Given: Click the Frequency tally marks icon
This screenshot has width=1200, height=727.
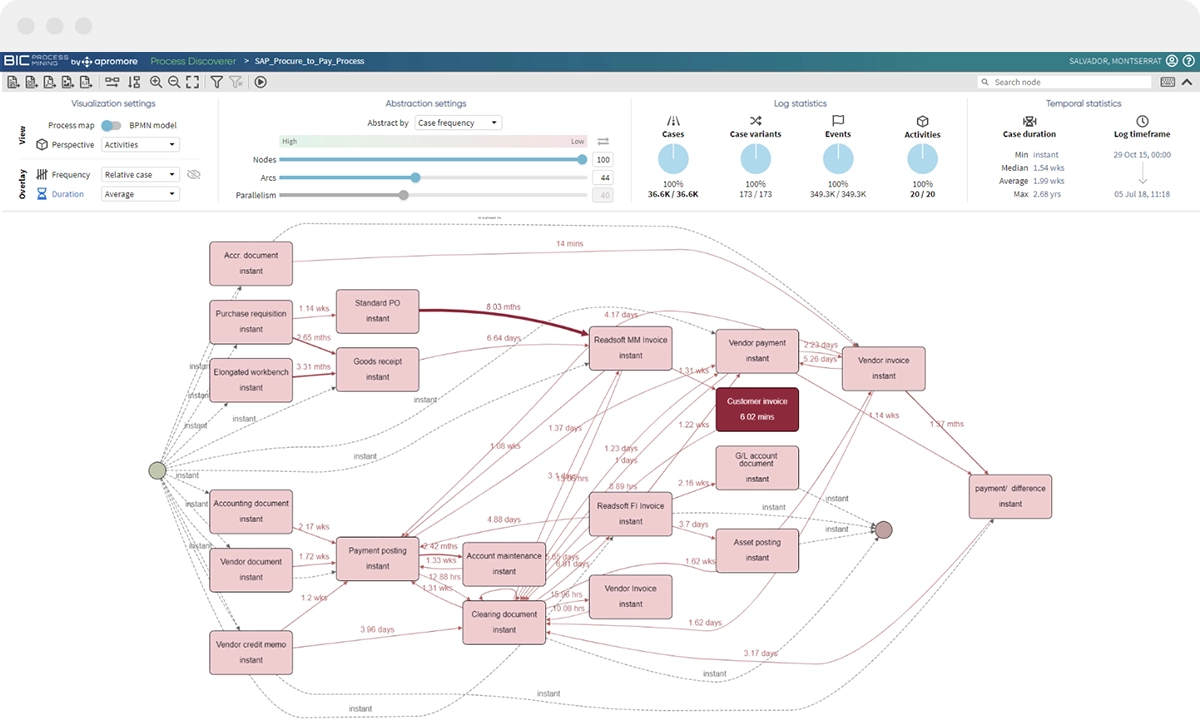Looking at the screenshot, I should click(42, 174).
